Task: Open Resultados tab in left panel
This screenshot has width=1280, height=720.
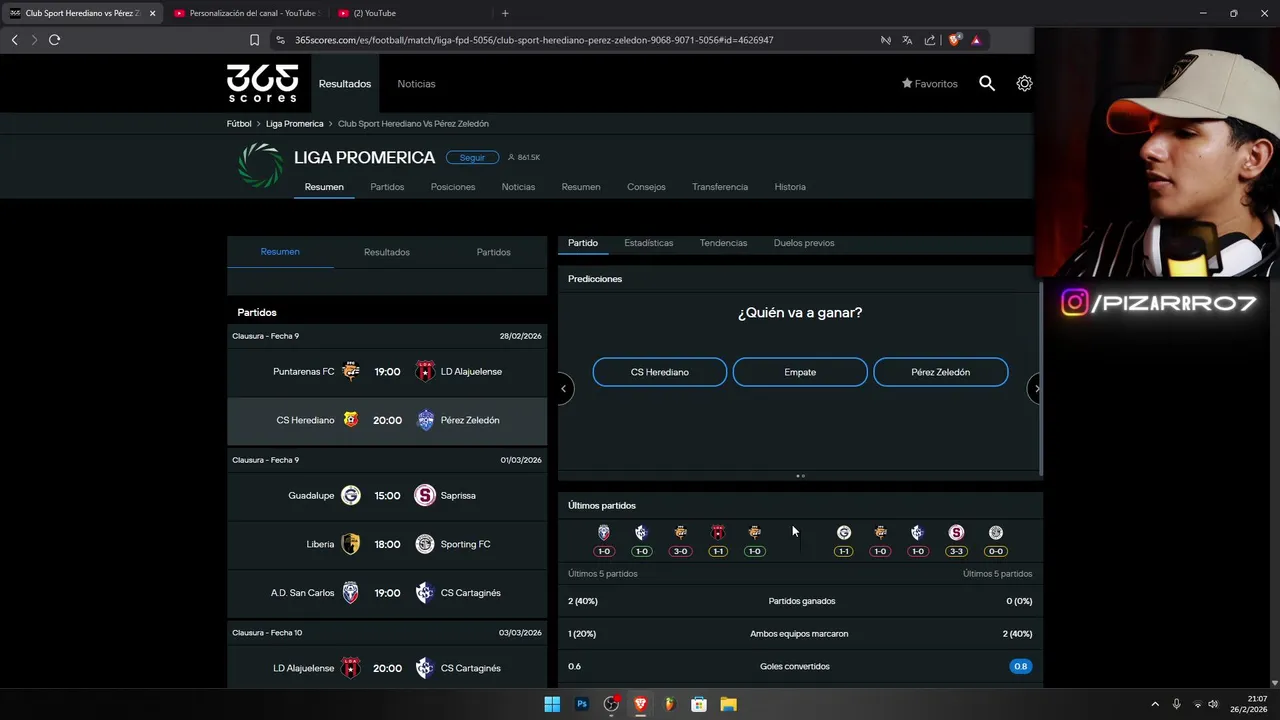Action: (387, 252)
